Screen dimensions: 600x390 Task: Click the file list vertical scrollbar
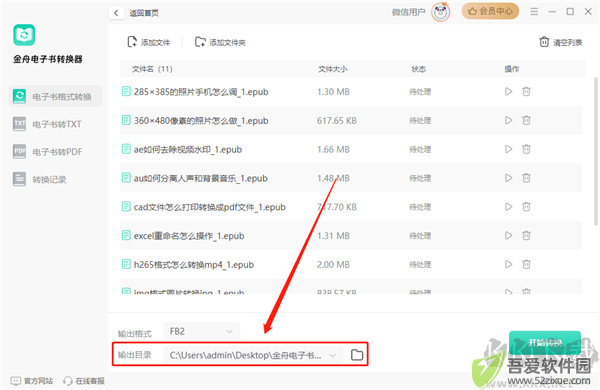[x=595, y=151]
